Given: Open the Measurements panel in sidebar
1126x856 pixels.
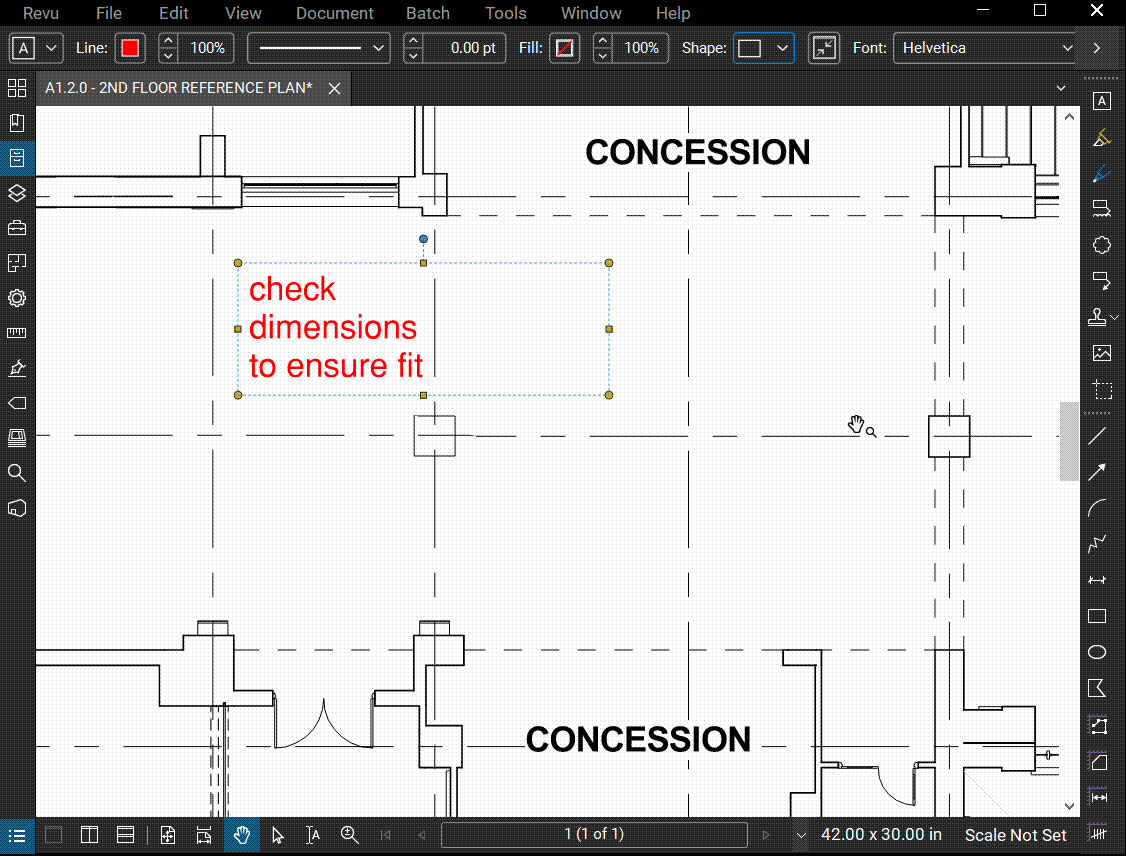Looking at the screenshot, I should click(17, 333).
